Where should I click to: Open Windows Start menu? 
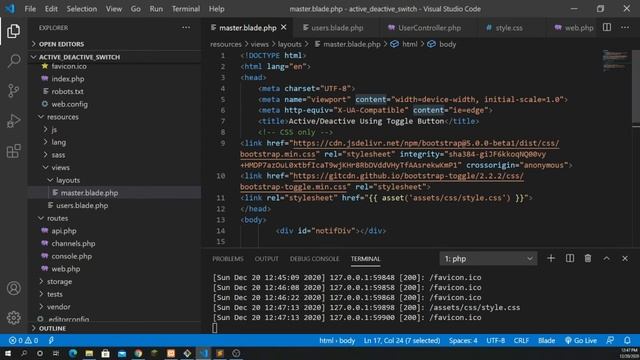8,353
